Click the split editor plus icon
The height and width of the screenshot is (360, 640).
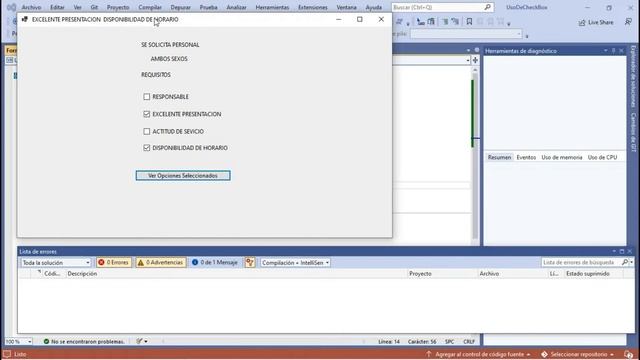[x=475, y=60]
